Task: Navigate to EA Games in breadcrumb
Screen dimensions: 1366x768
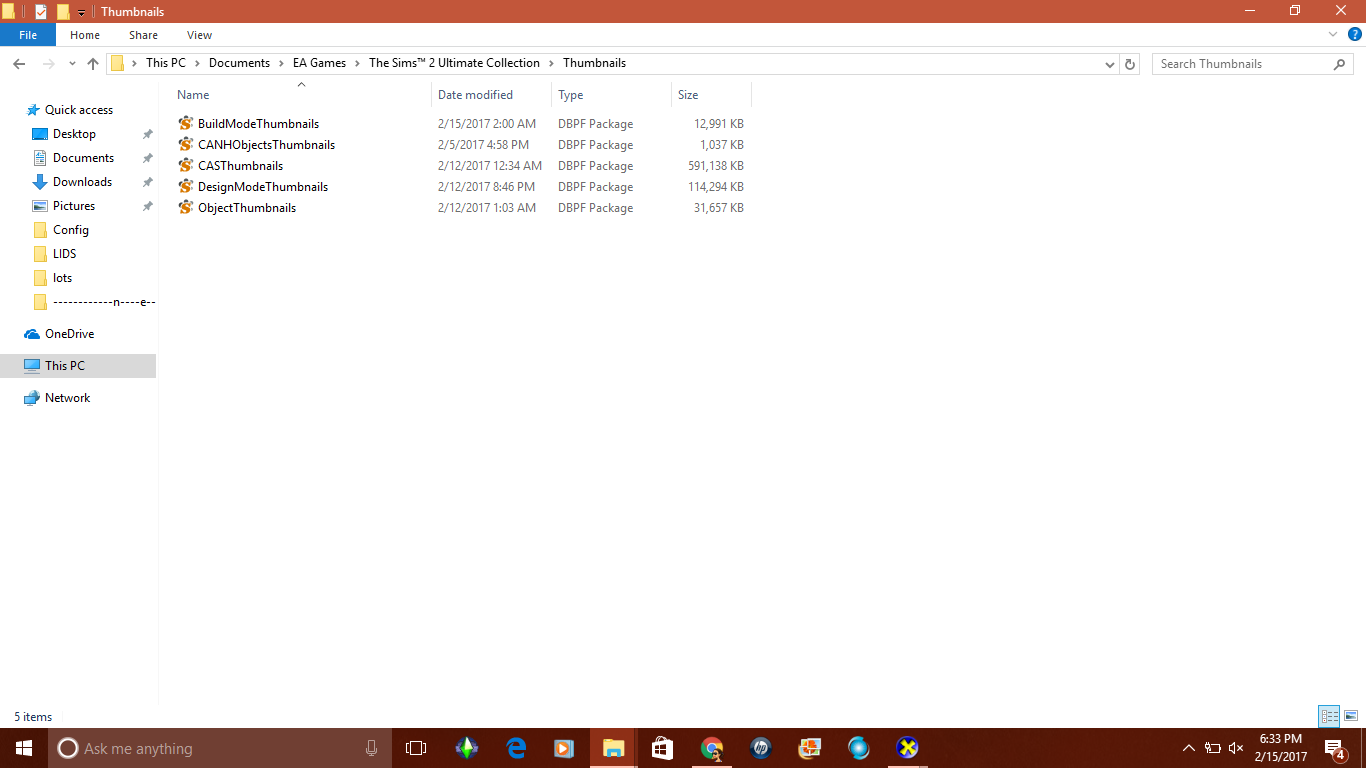Action: pyautogui.click(x=319, y=63)
